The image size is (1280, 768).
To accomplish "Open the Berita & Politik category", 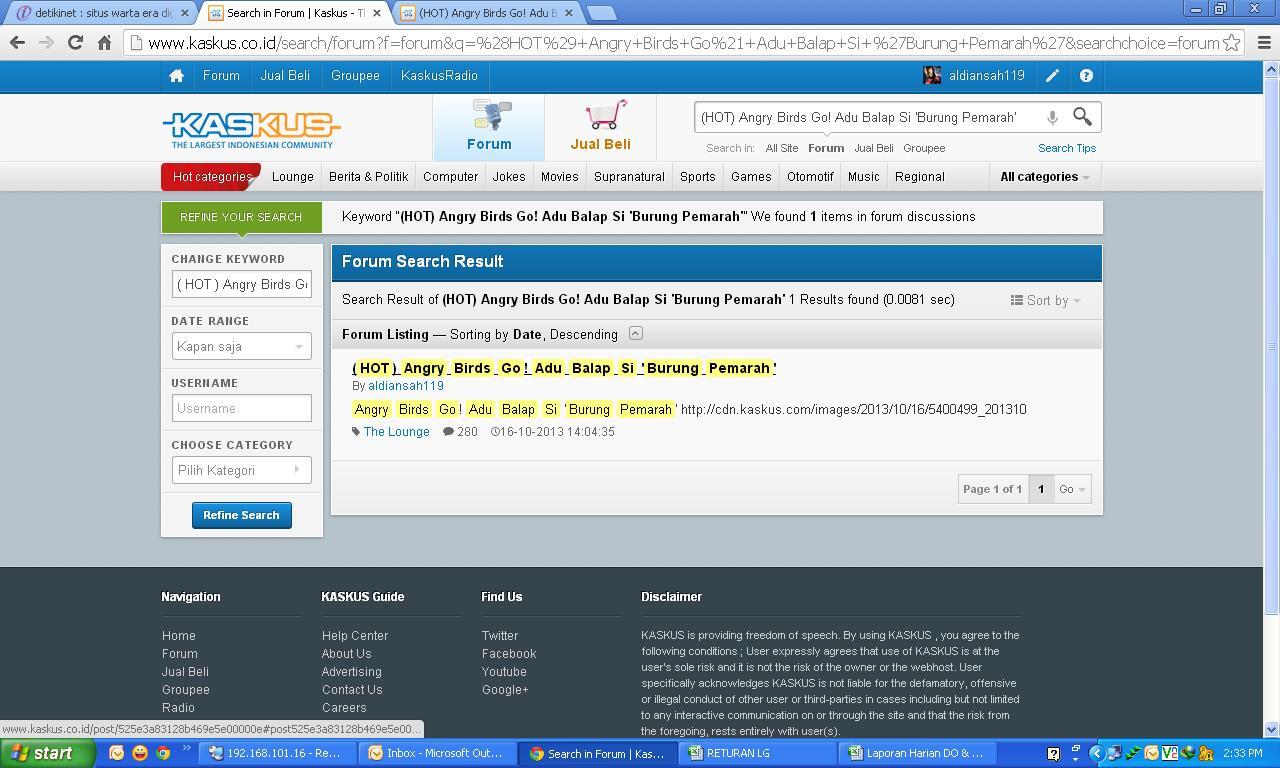I will [x=368, y=177].
